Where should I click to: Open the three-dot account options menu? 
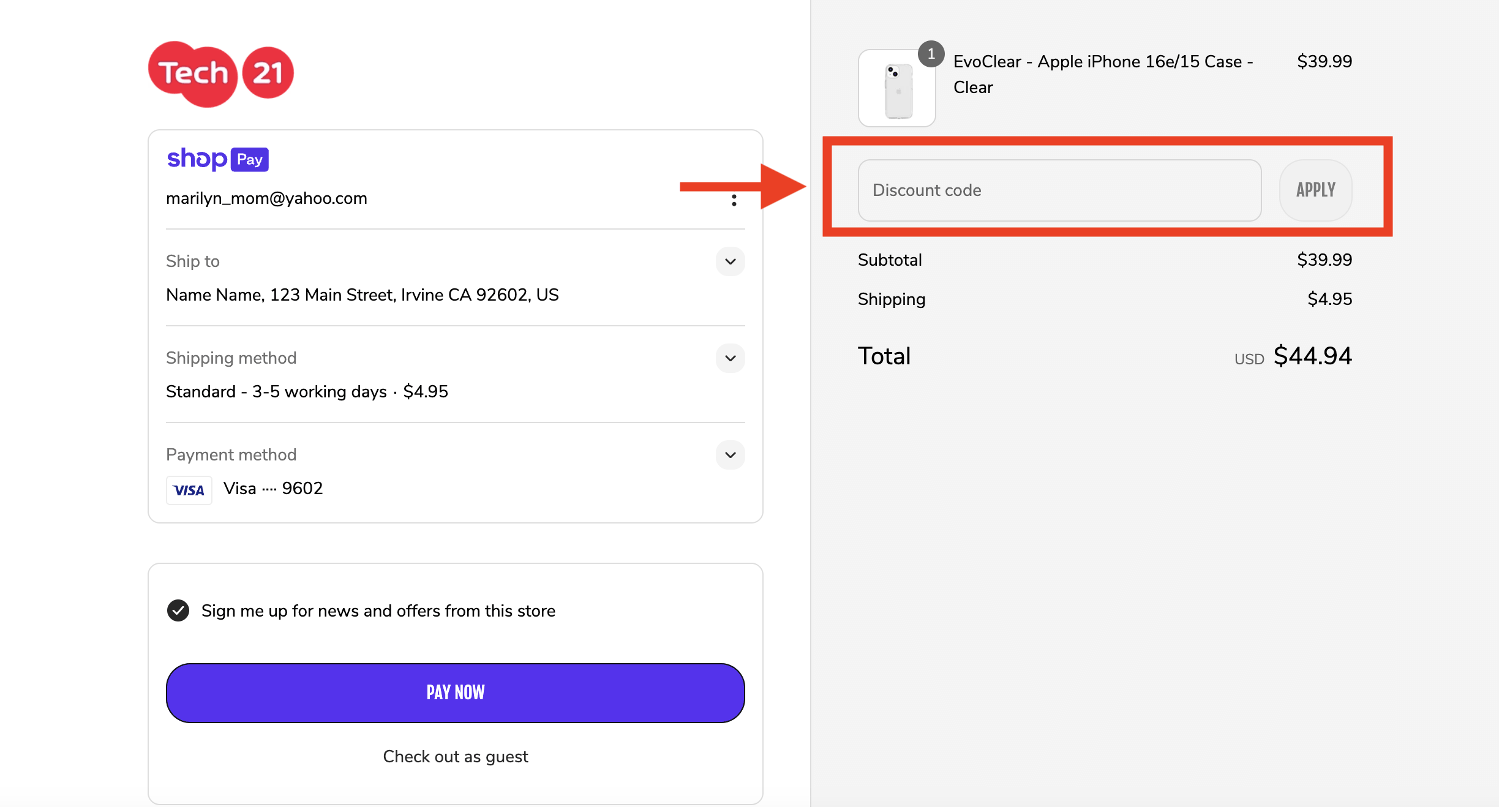pyautogui.click(x=734, y=200)
